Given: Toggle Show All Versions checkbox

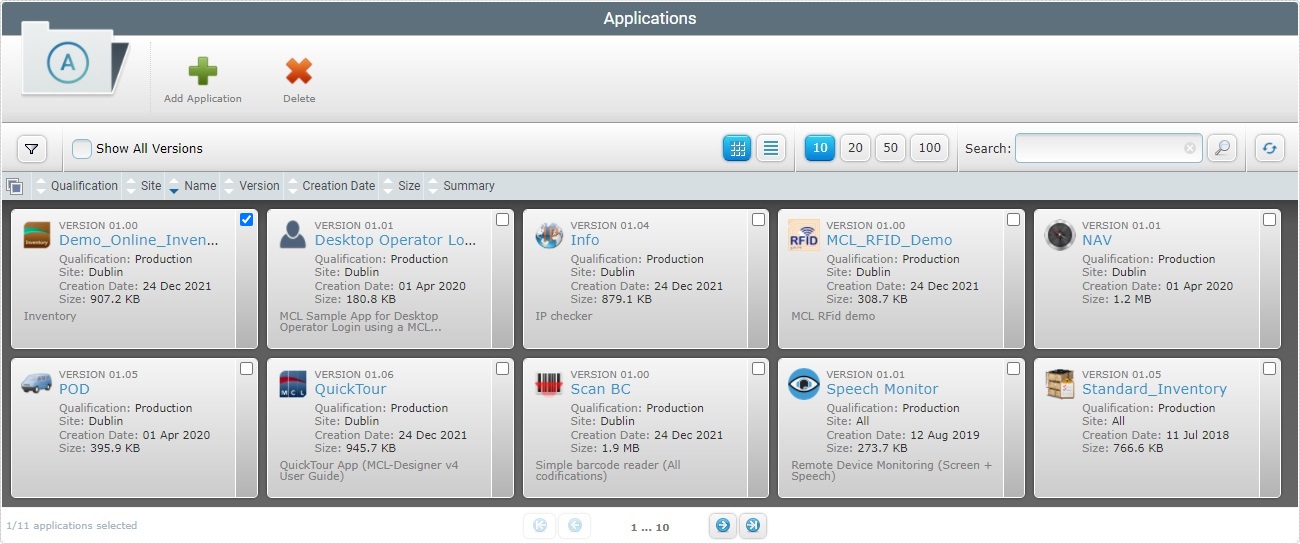Looking at the screenshot, I should click(x=82, y=149).
